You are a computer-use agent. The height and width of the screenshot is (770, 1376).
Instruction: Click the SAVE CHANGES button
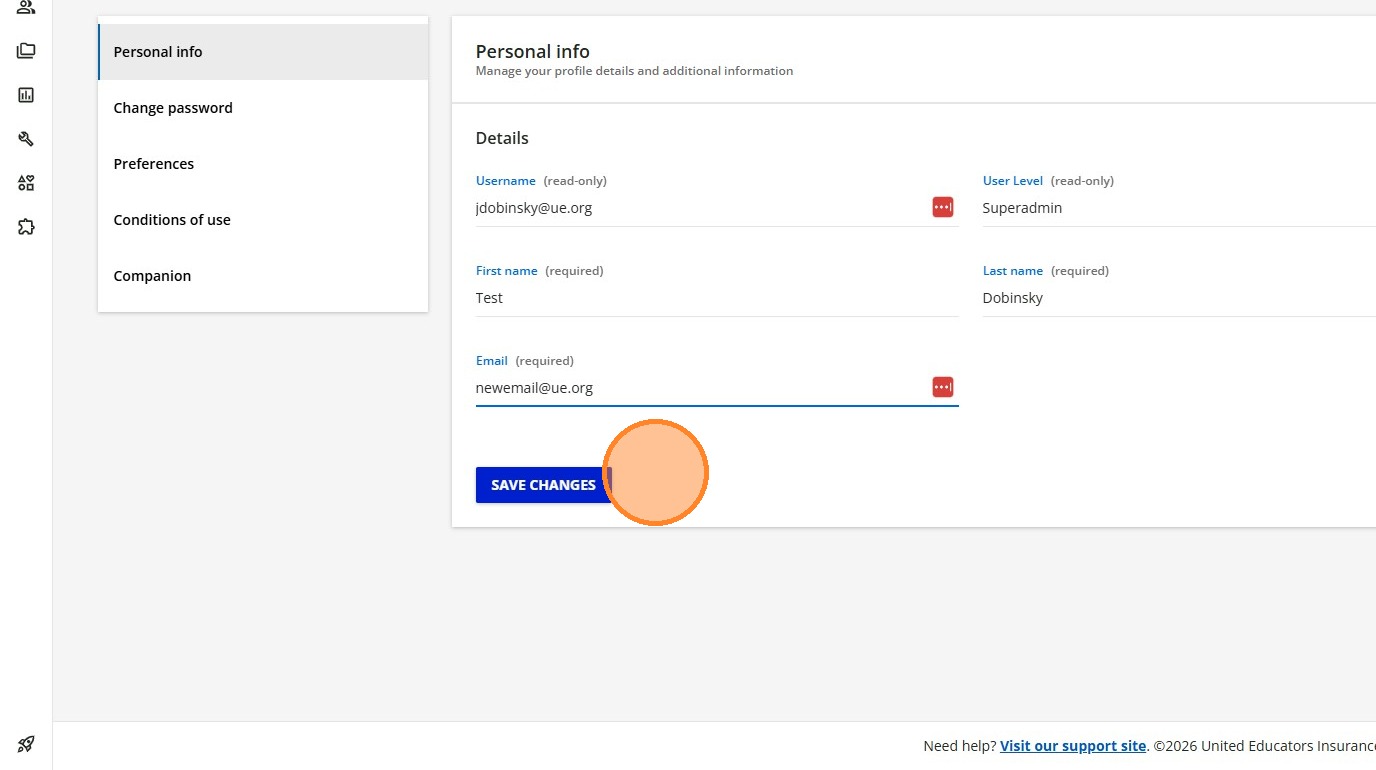click(543, 485)
